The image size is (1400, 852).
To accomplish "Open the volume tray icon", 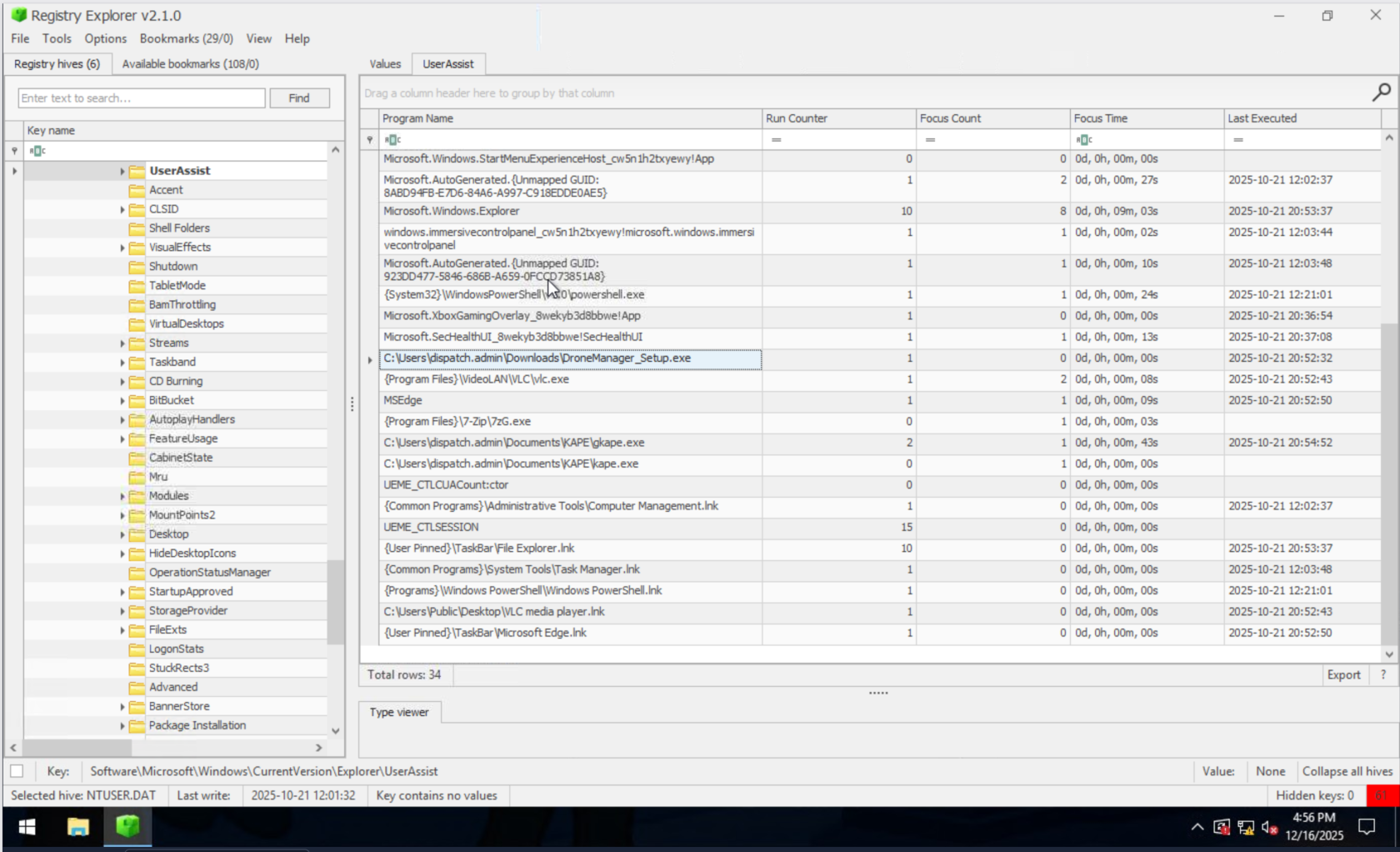I will click(x=1269, y=827).
